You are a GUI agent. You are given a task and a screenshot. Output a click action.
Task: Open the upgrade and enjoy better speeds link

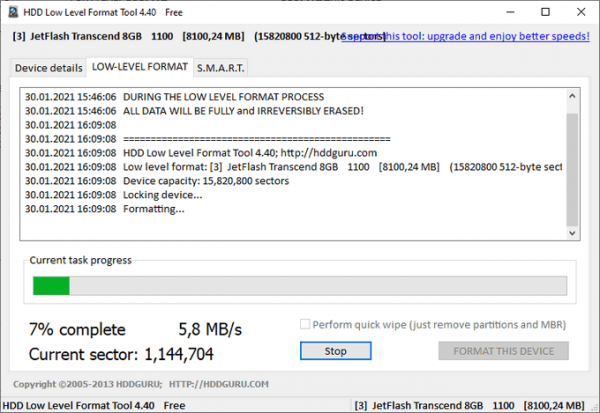(465, 36)
